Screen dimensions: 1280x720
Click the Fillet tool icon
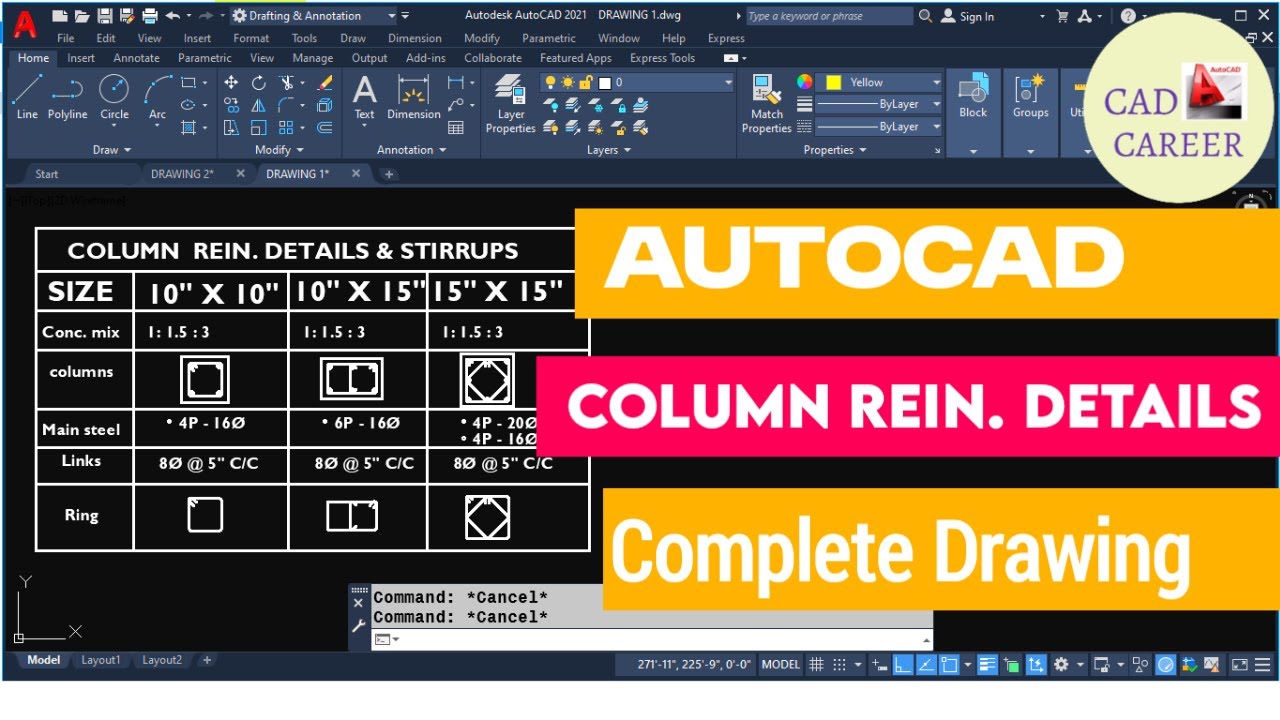[x=287, y=105]
